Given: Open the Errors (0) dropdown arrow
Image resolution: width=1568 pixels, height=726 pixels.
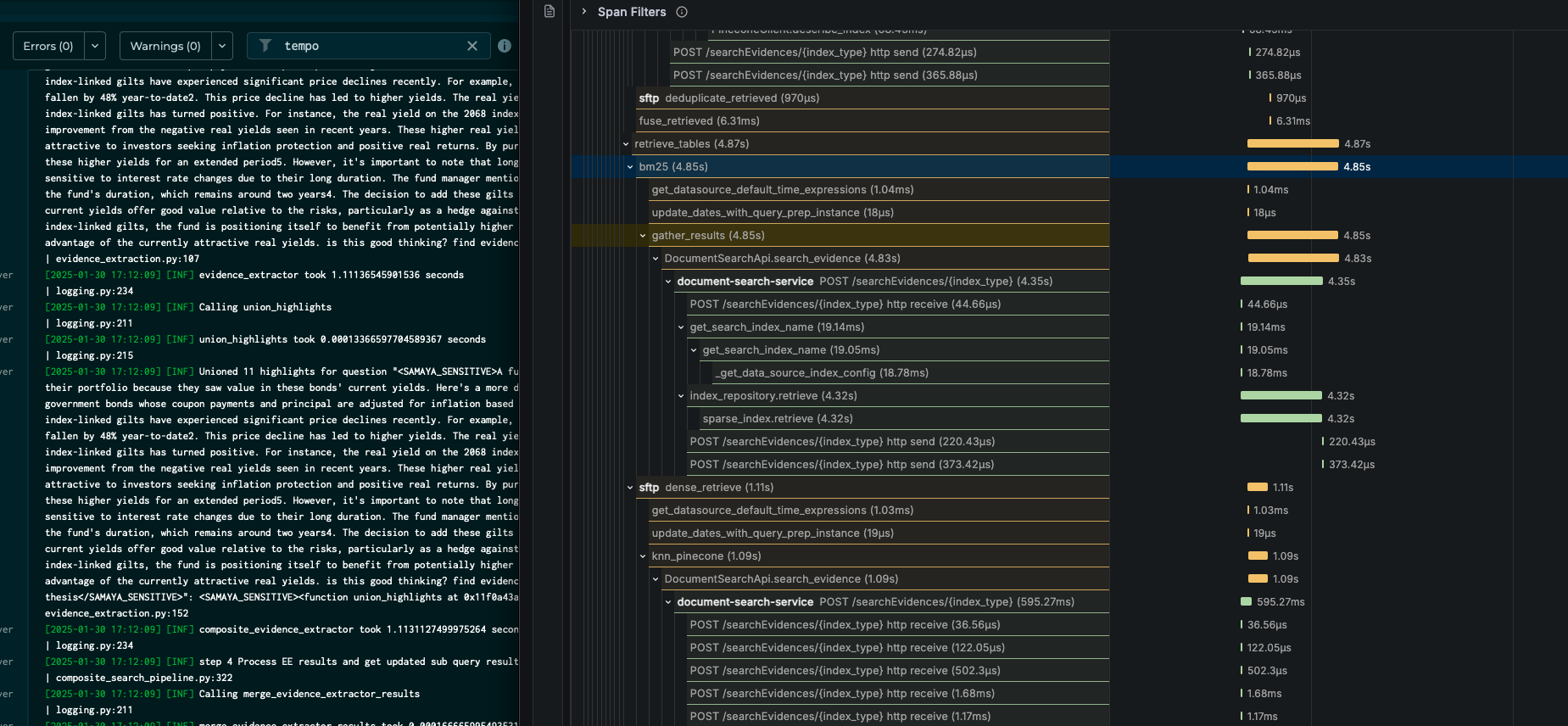Looking at the screenshot, I should click(x=94, y=46).
